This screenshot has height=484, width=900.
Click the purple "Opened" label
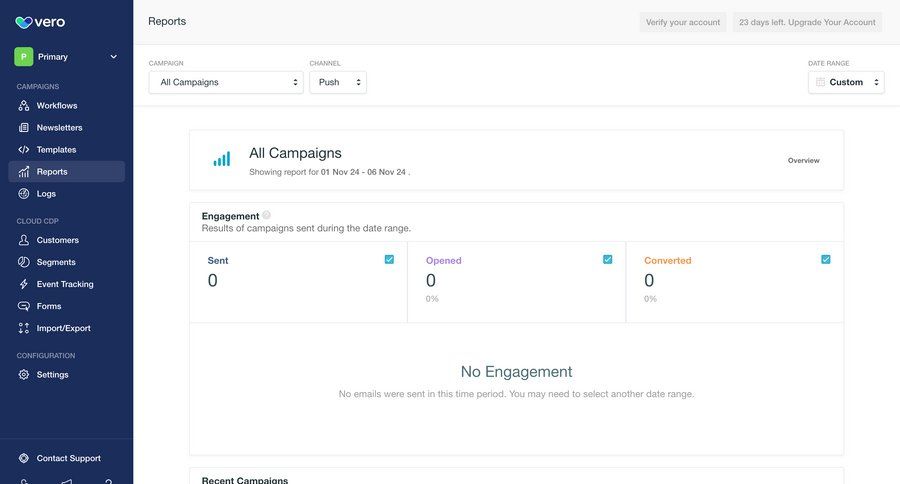pos(444,260)
